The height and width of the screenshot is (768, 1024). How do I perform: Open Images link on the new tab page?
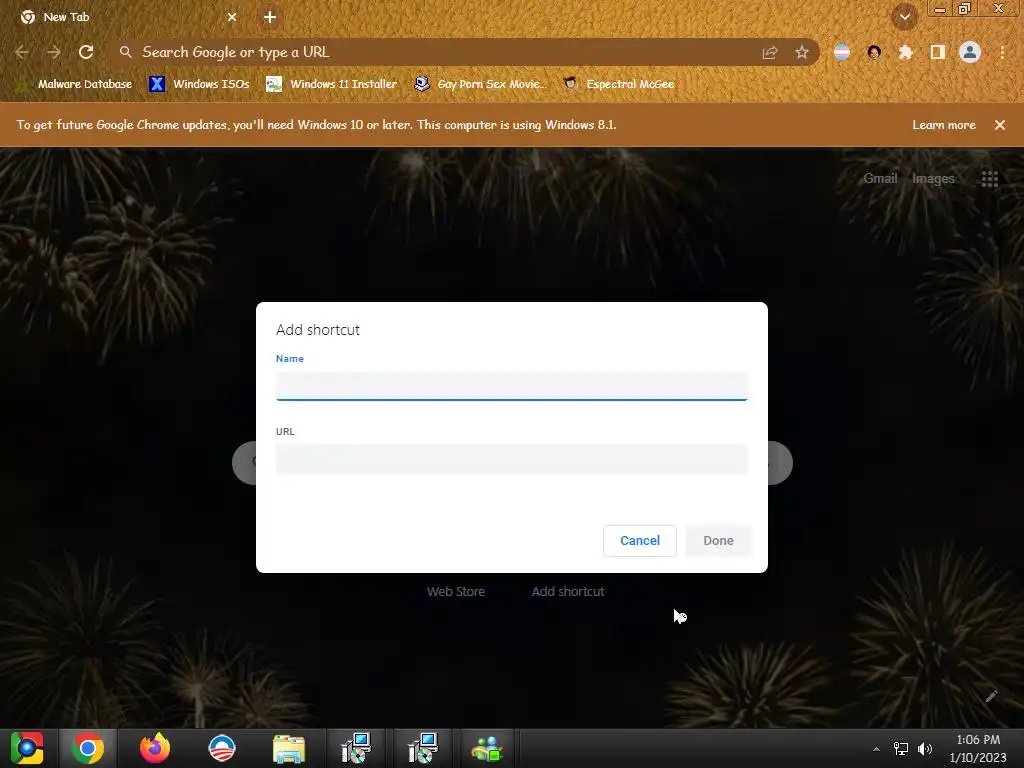[933, 178]
